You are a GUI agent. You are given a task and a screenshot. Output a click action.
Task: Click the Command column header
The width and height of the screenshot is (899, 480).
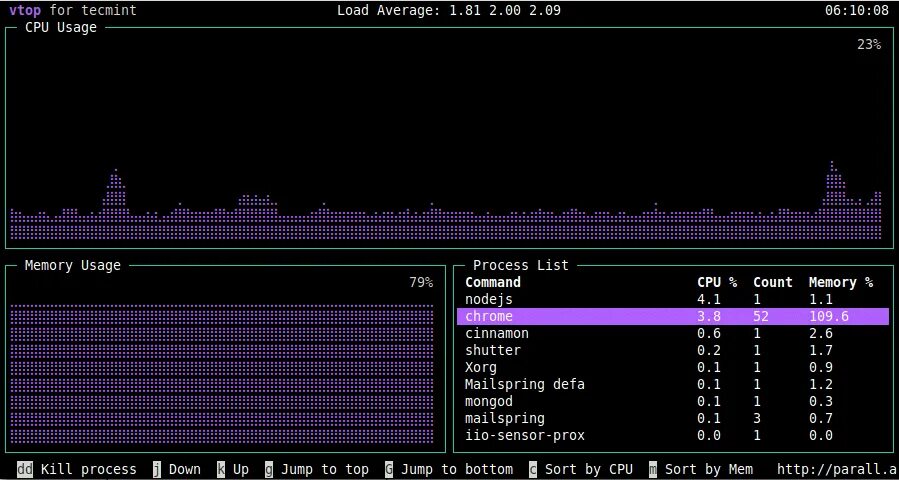(x=493, y=282)
